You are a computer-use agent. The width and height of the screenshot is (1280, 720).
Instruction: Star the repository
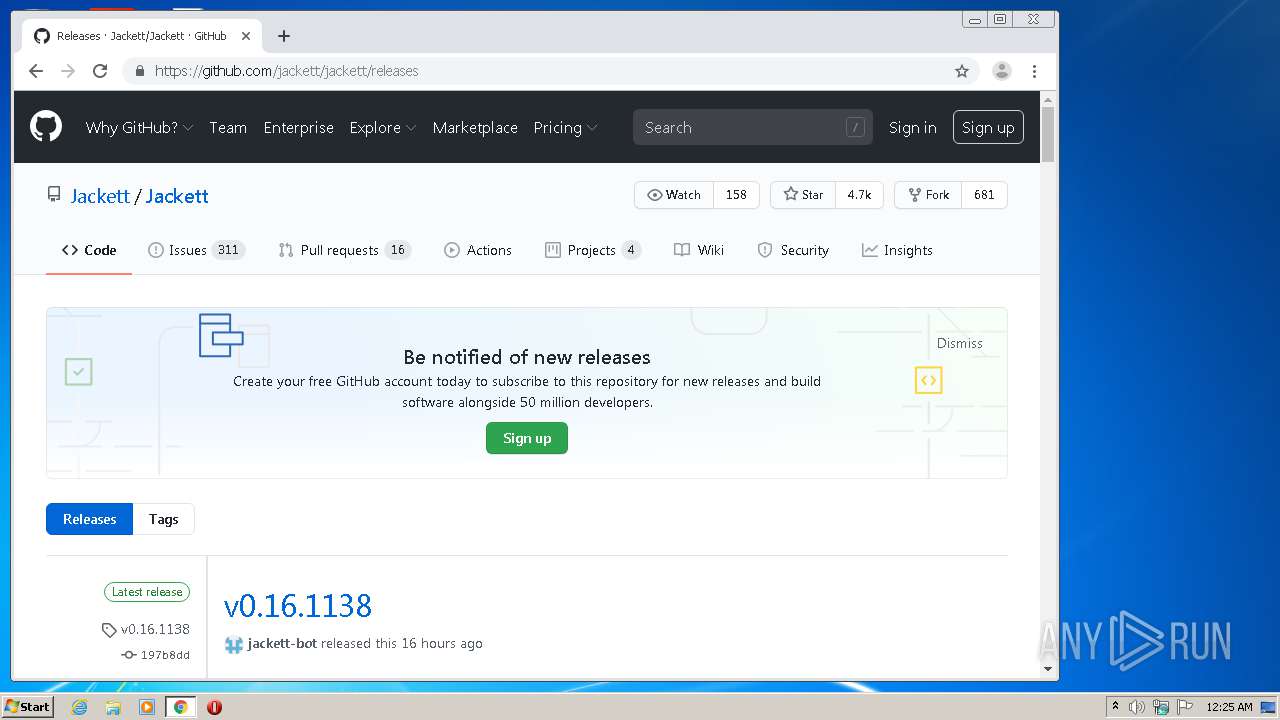[x=803, y=195]
